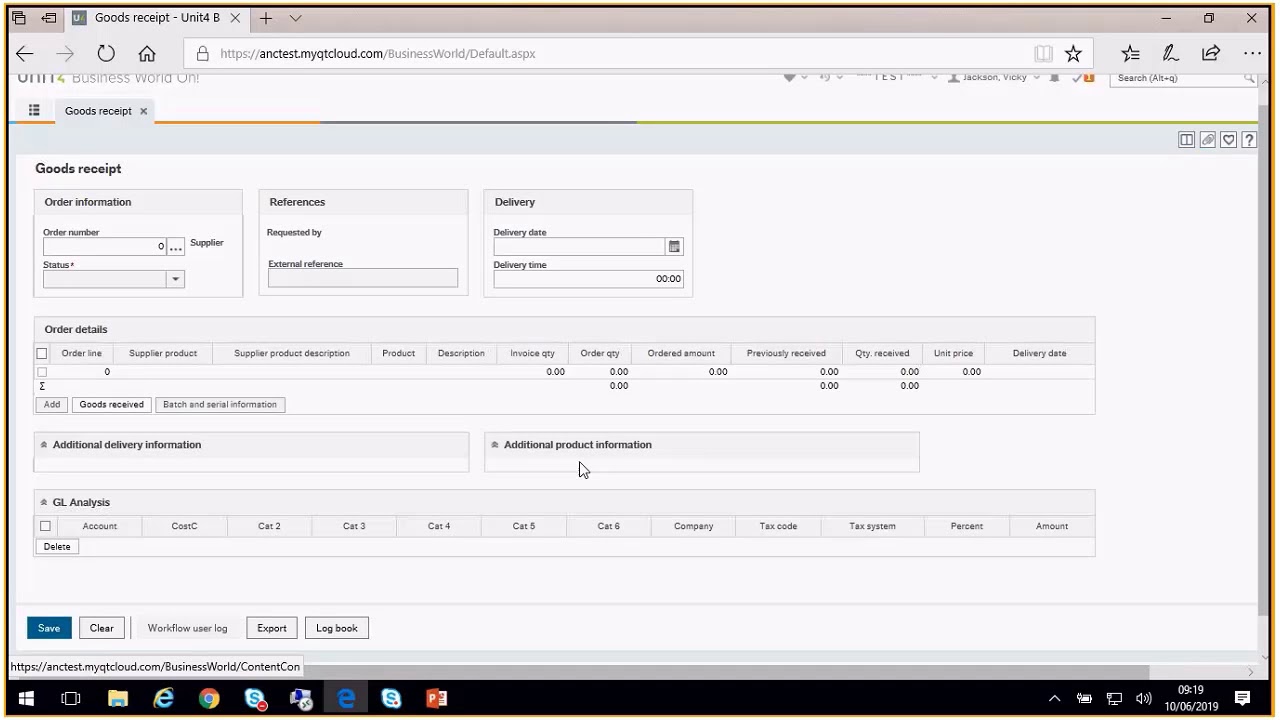Click the External reference field
This screenshot has height=720, width=1280.
pos(363,279)
